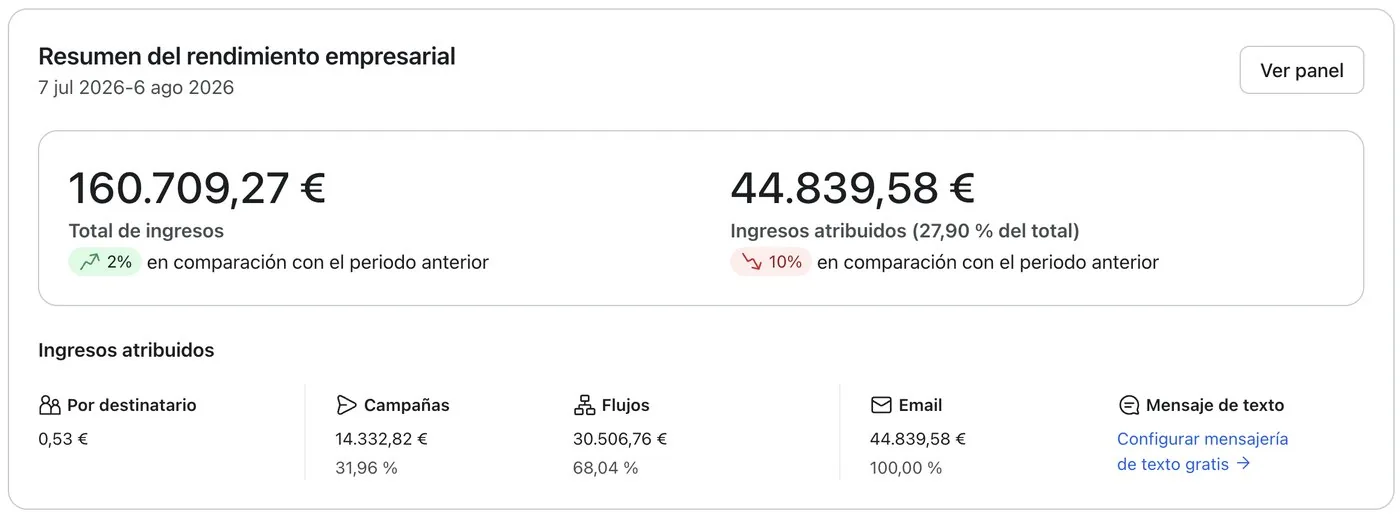The height and width of the screenshot is (517, 1400).
Task: Click the red downward trend arrow icon
Action: [751, 262]
